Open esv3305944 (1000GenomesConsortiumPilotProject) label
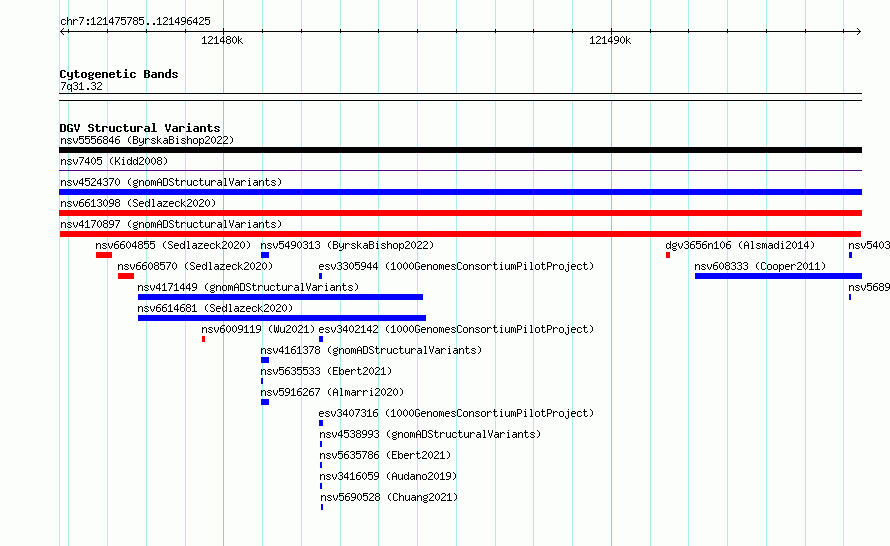The width and height of the screenshot is (890, 546). point(456,266)
